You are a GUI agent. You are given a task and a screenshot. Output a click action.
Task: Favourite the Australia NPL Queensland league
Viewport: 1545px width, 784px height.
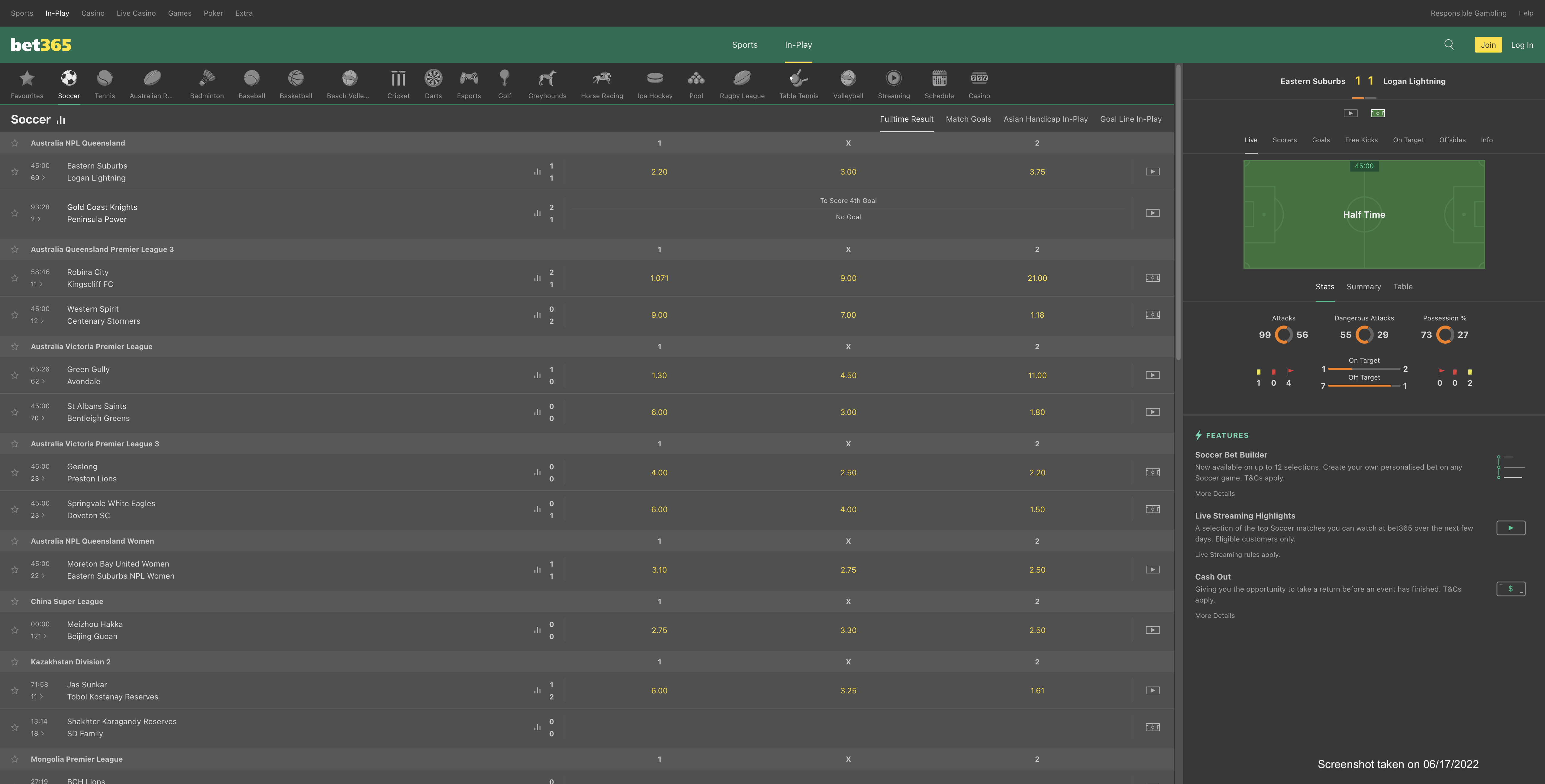coord(15,143)
